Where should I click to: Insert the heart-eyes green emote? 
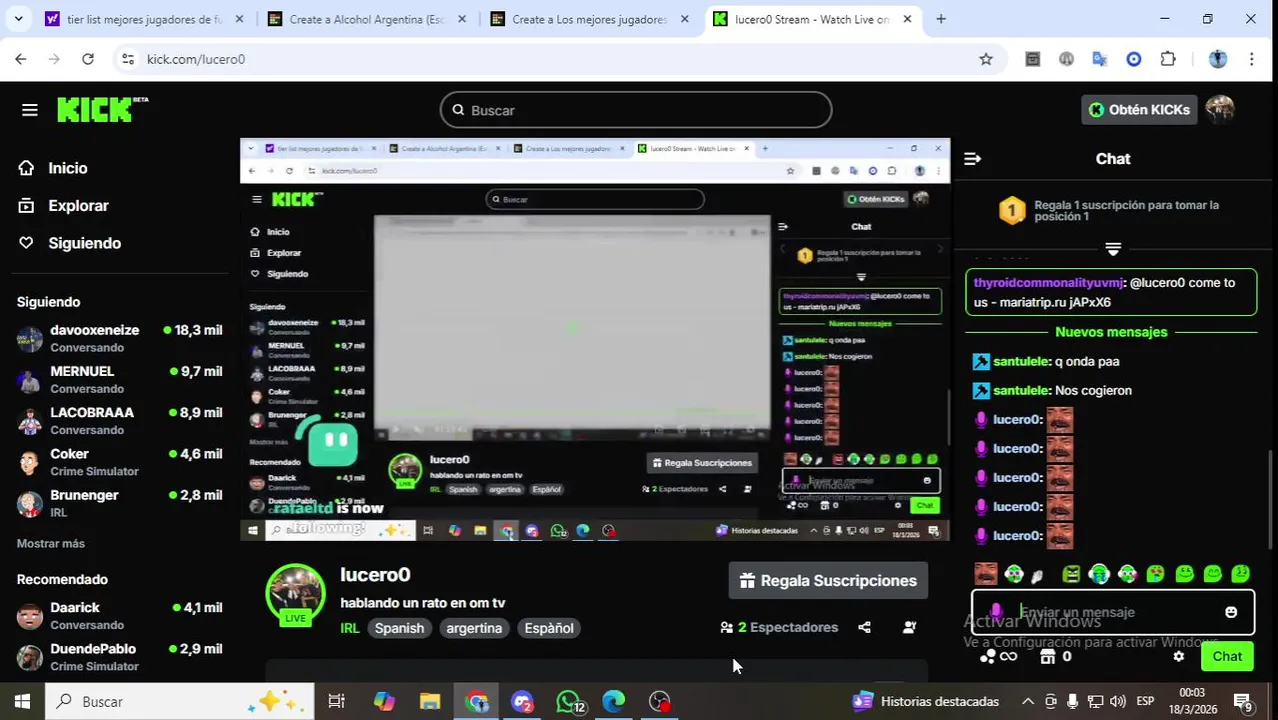tap(1156, 574)
